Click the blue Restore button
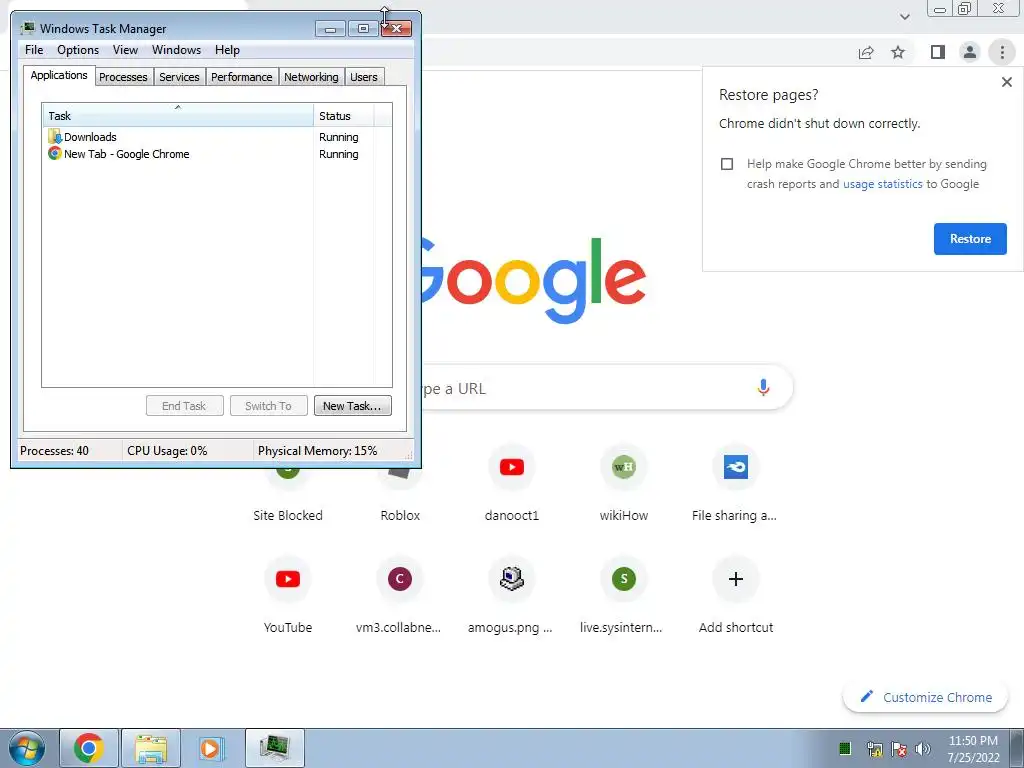1024x768 pixels. click(x=970, y=239)
